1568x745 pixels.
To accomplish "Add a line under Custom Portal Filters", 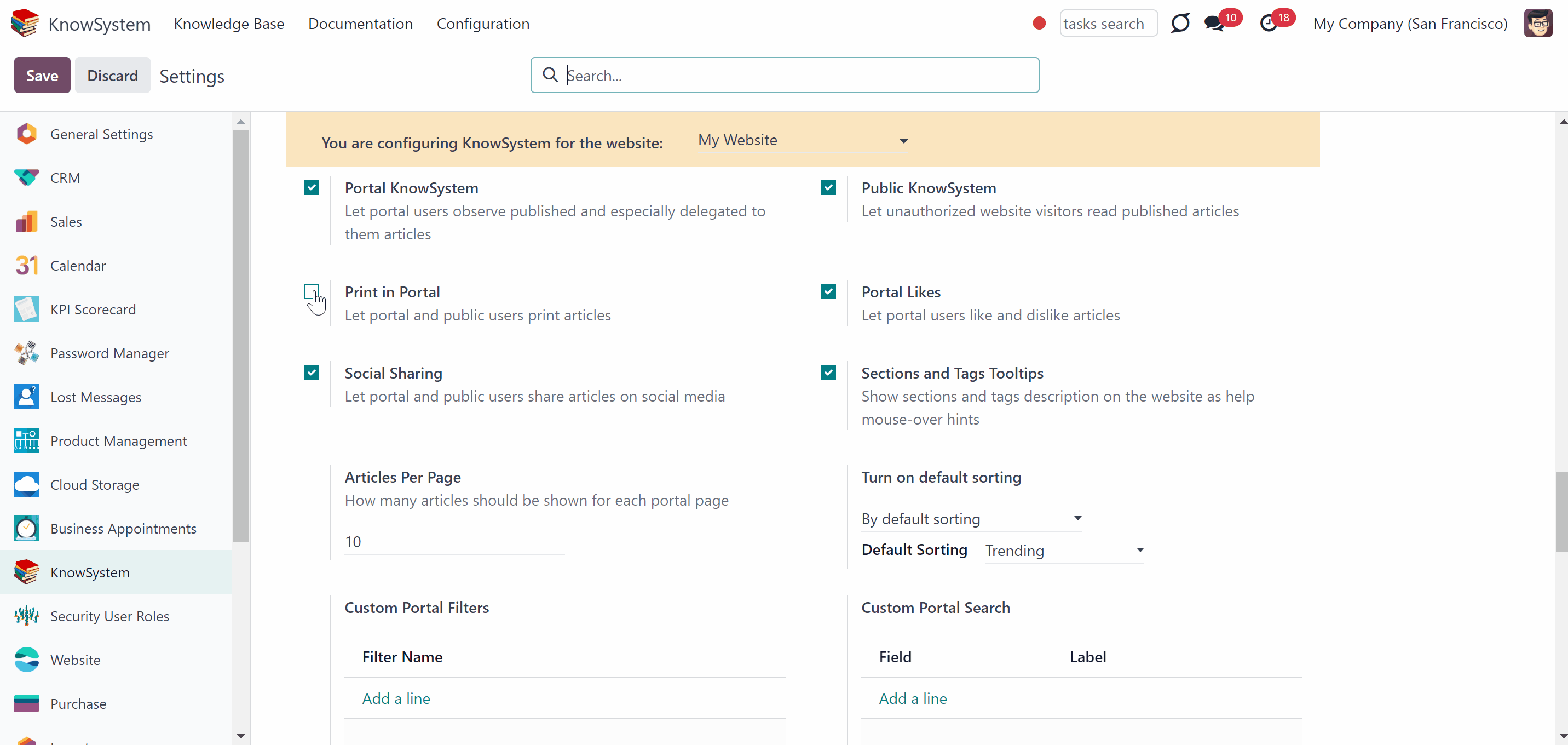I will click(396, 698).
